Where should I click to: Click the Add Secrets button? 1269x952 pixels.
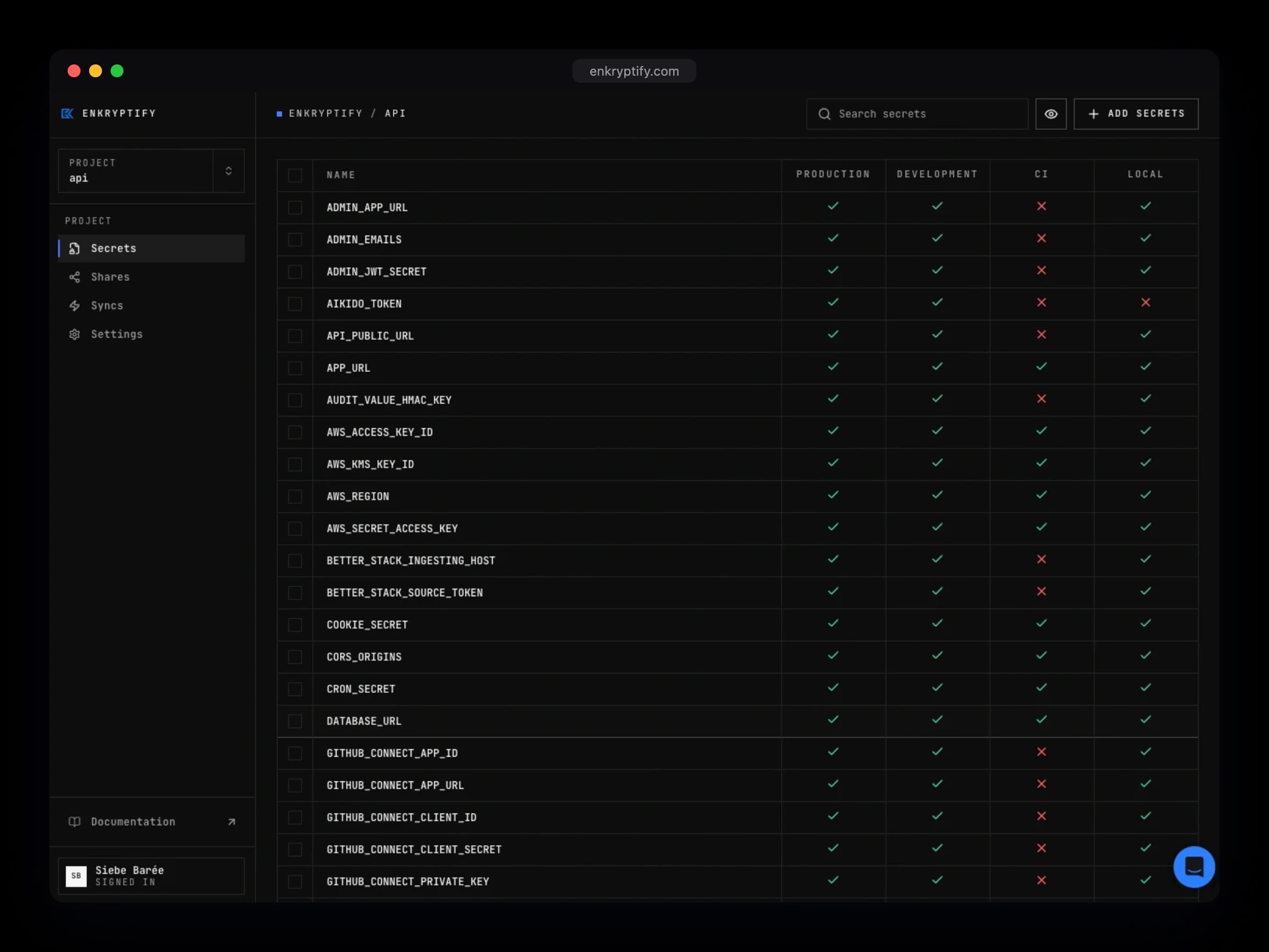click(x=1135, y=114)
